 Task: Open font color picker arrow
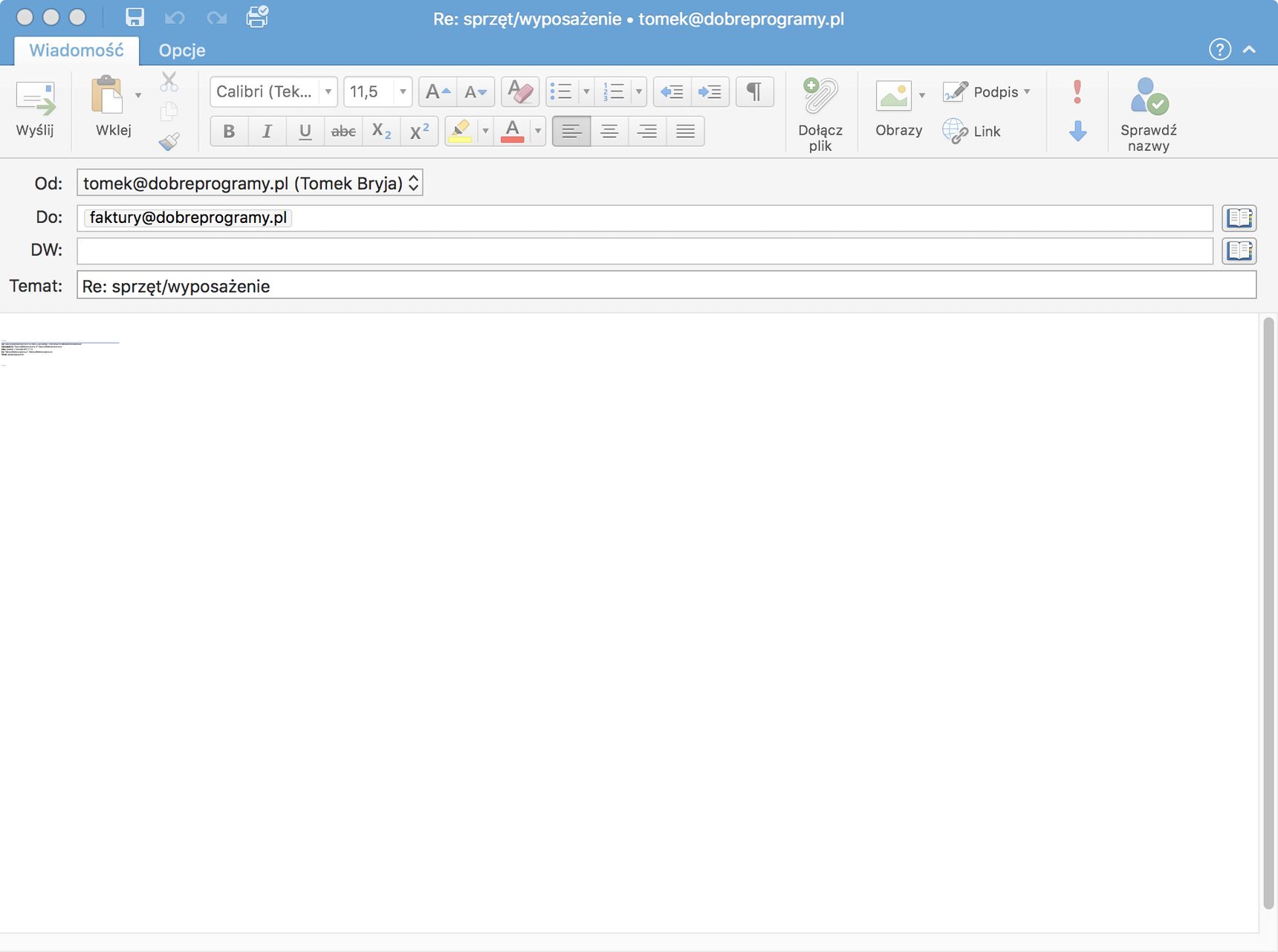point(538,132)
